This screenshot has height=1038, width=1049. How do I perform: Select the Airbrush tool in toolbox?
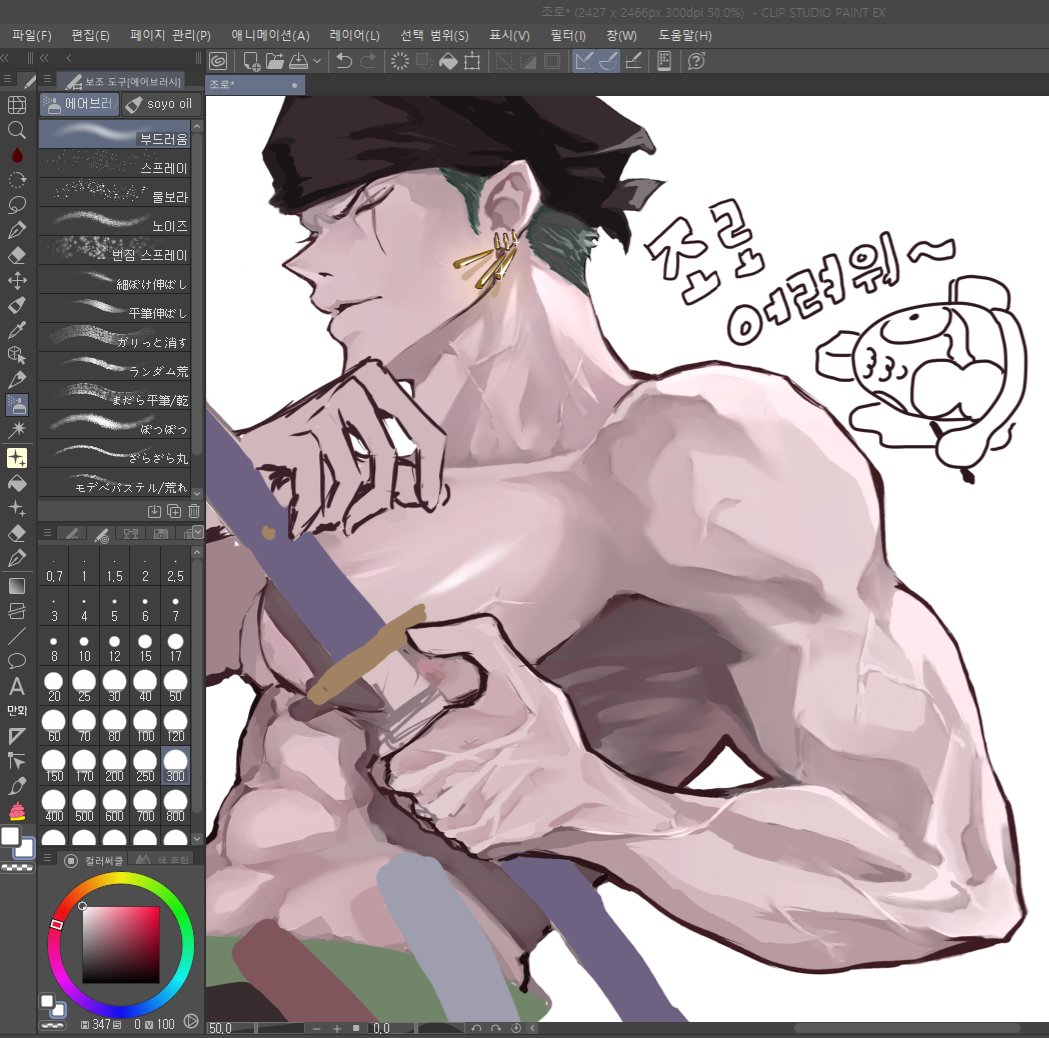pyautogui.click(x=17, y=405)
